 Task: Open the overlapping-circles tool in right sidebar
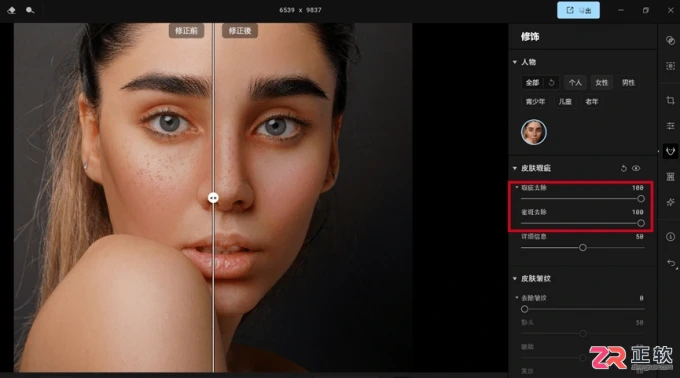[670, 40]
